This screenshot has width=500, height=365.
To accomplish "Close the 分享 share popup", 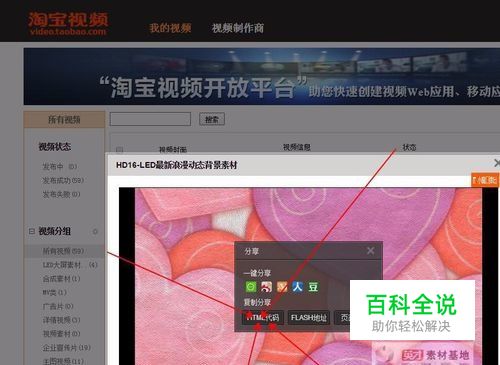I will [370, 251].
